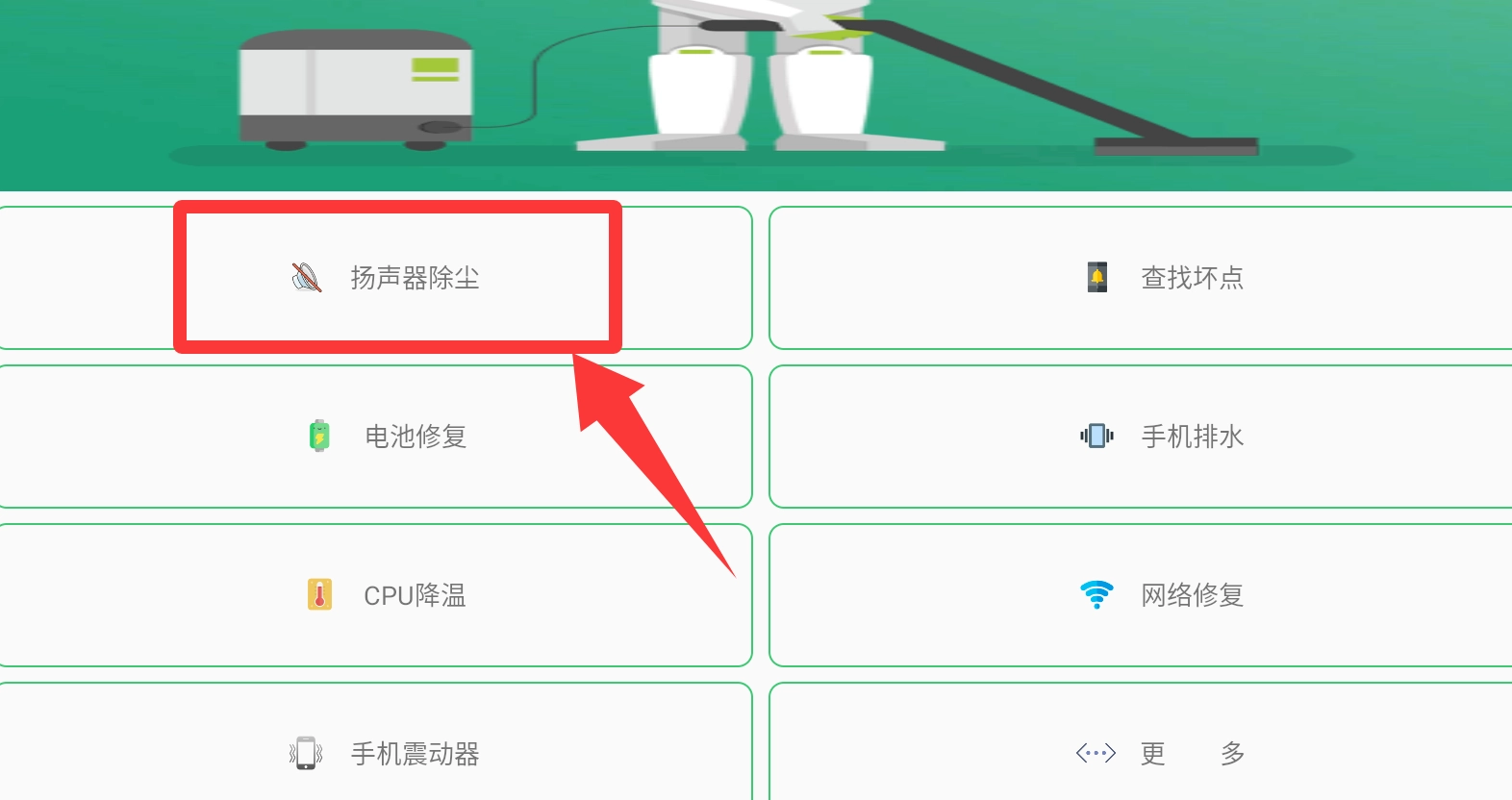Click the phone water drainage icon
The image size is (1512, 800).
tap(1096, 437)
